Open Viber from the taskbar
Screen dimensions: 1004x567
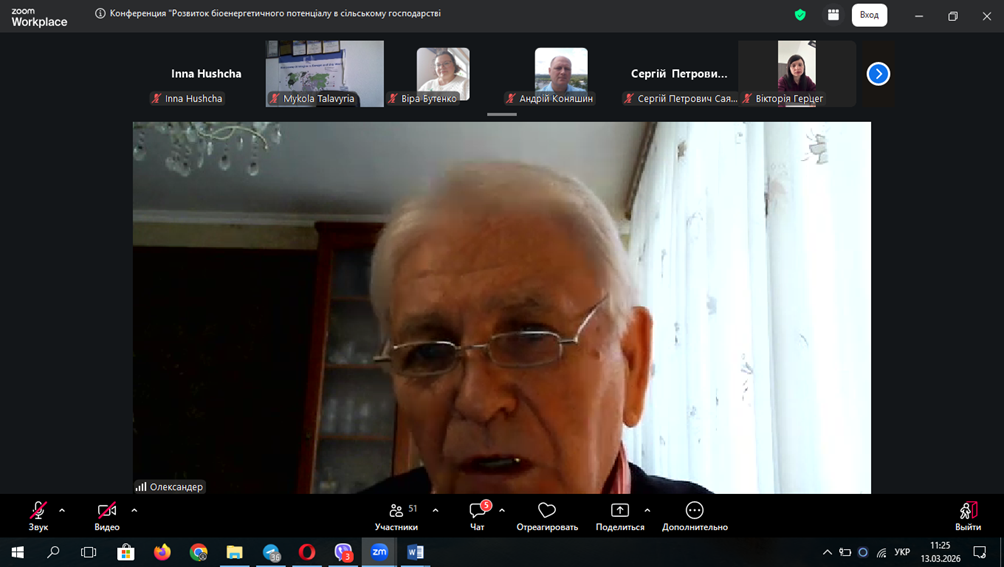point(343,552)
